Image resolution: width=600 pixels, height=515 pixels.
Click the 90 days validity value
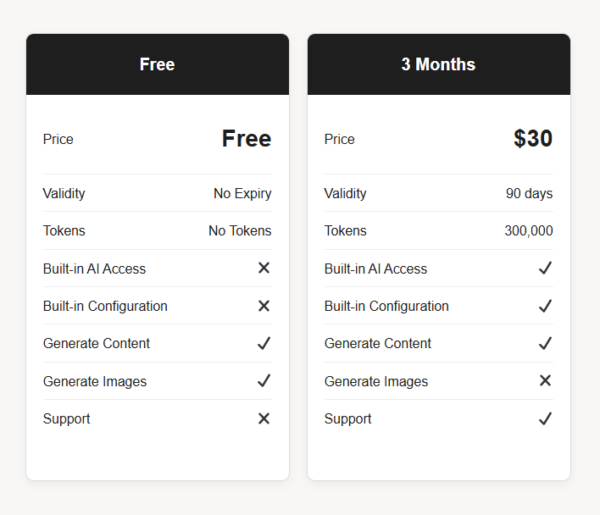pos(529,194)
